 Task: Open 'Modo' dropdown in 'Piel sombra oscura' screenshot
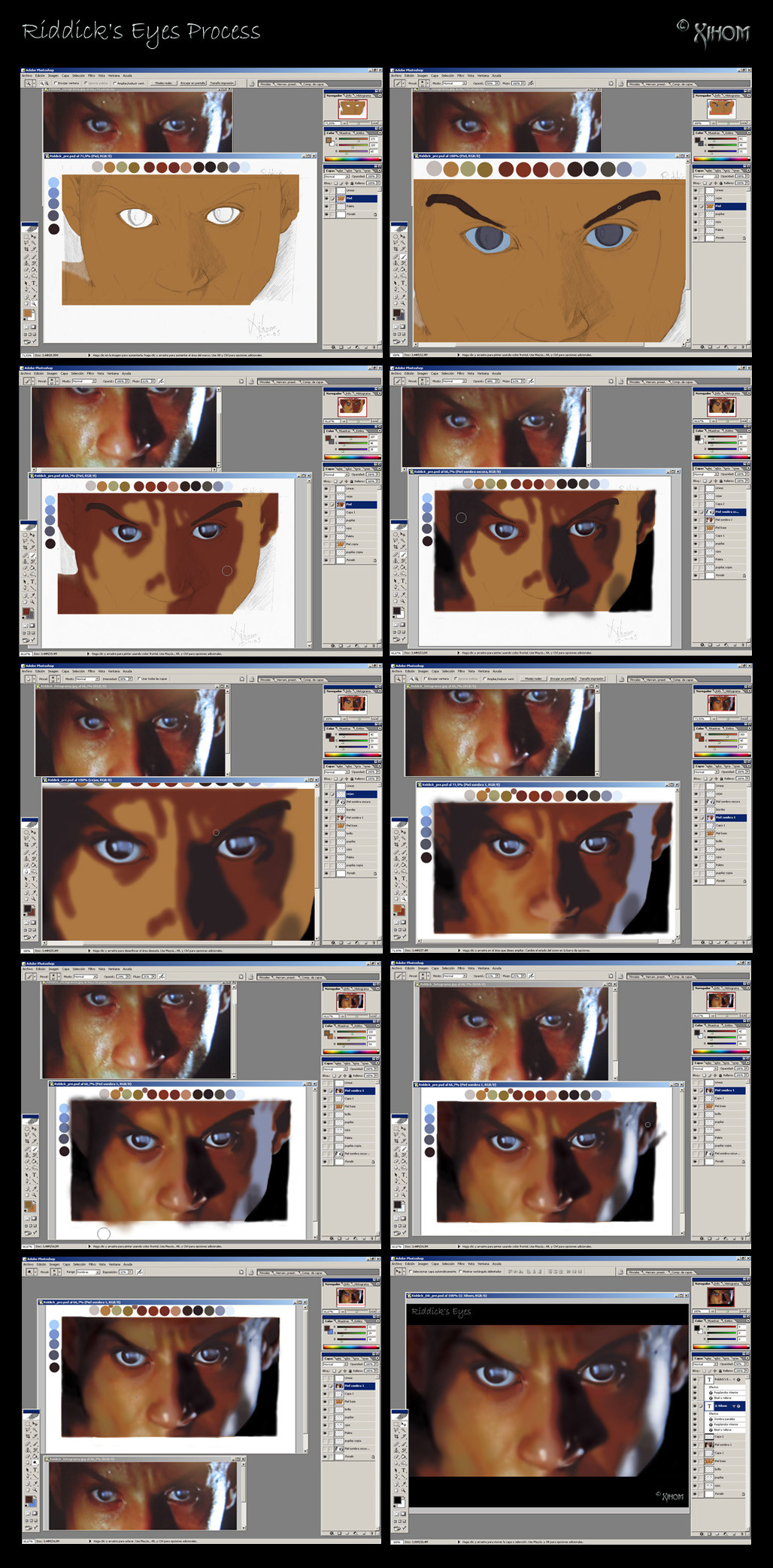pyautogui.click(x=456, y=381)
